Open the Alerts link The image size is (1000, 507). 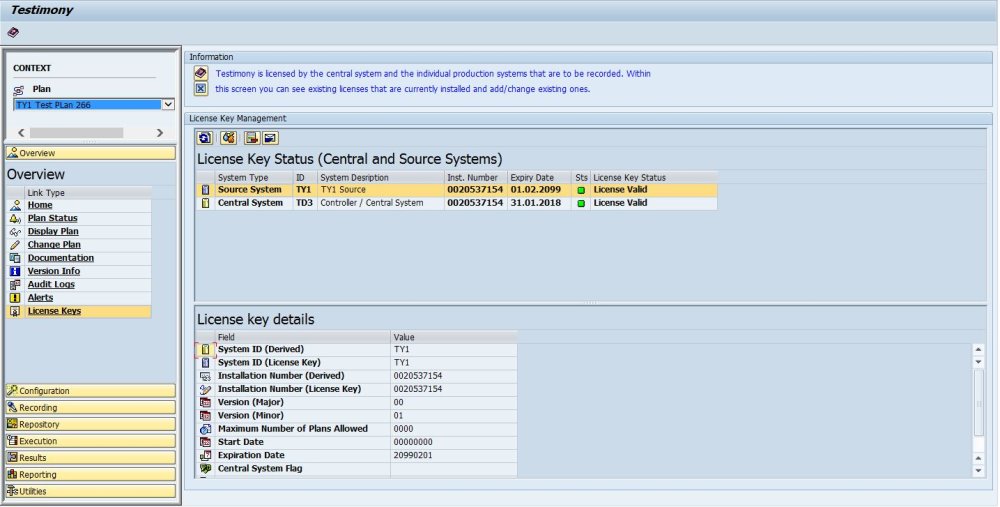pyautogui.click(x=40, y=298)
